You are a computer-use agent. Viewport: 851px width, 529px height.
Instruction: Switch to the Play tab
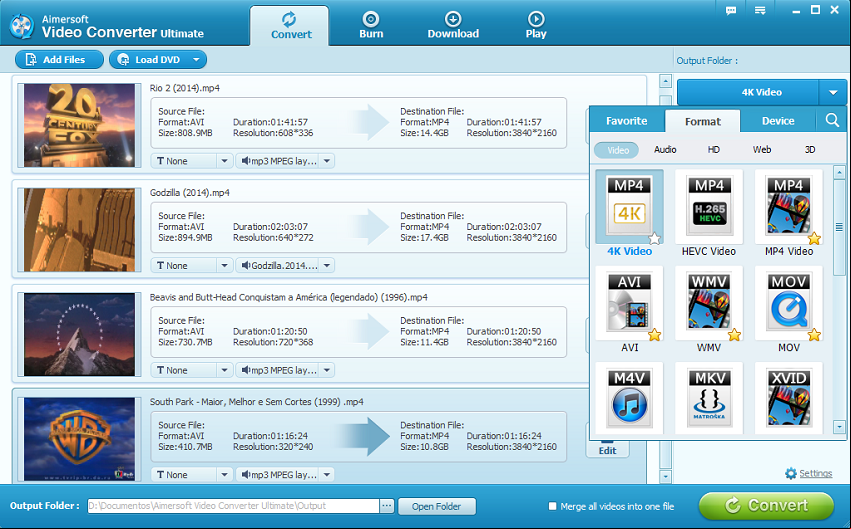pos(536,26)
